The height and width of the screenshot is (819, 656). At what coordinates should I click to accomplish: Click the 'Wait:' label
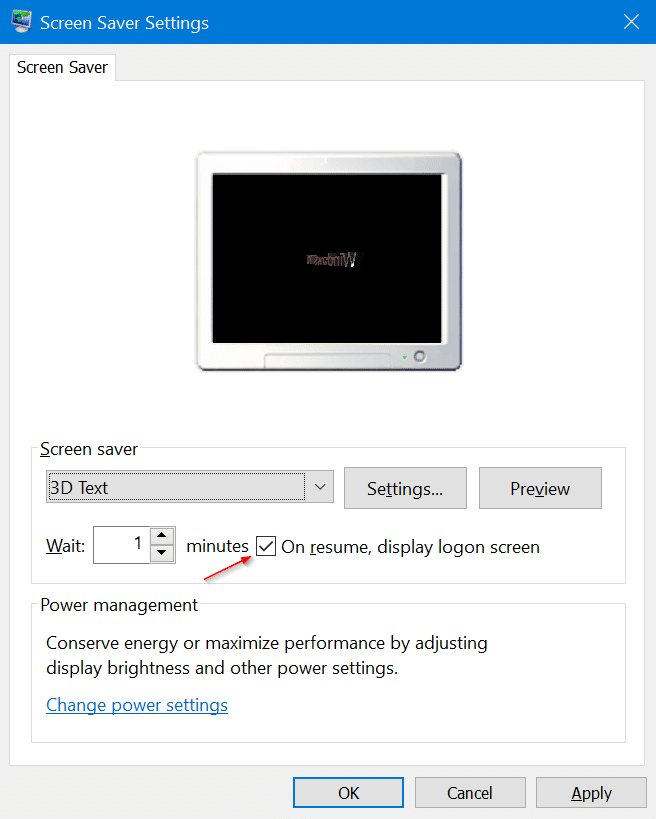point(65,546)
